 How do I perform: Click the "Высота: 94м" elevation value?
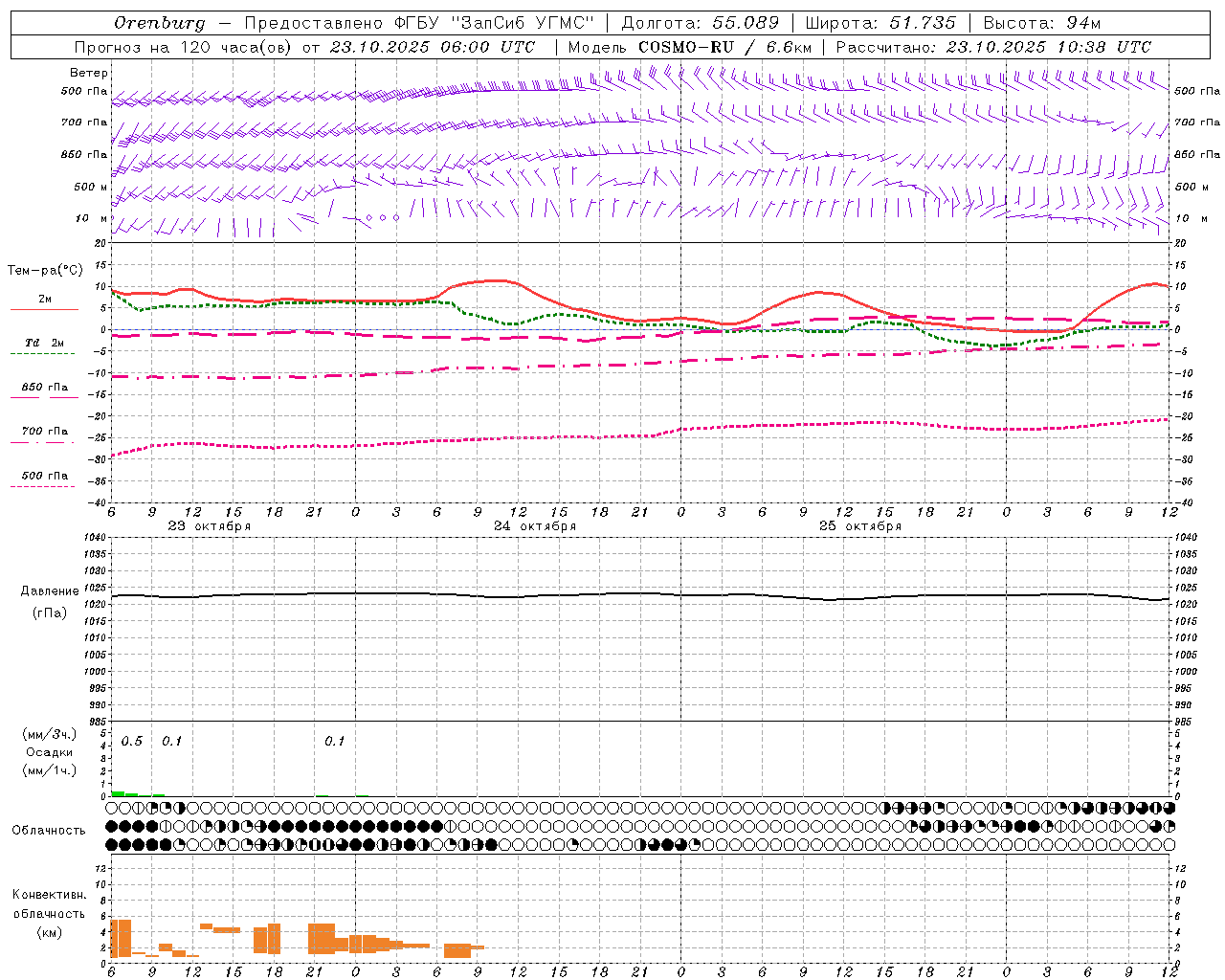1042,23
